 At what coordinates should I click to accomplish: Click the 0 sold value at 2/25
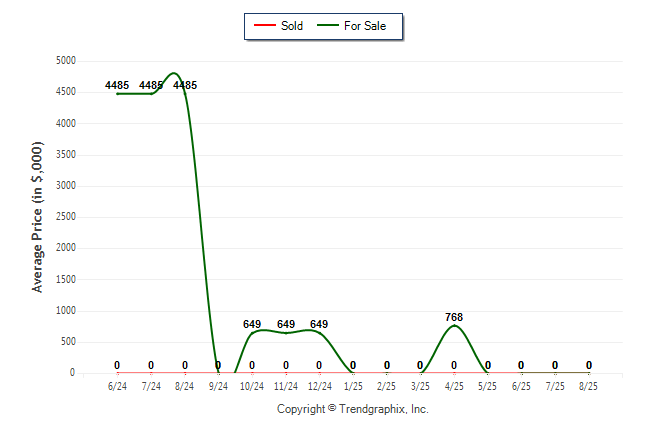[x=386, y=365]
